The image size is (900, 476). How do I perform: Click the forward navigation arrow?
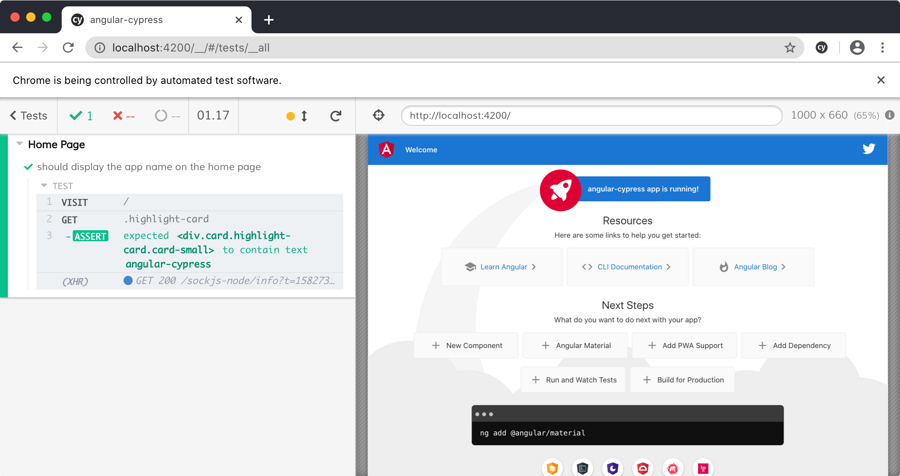(x=42, y=48)
